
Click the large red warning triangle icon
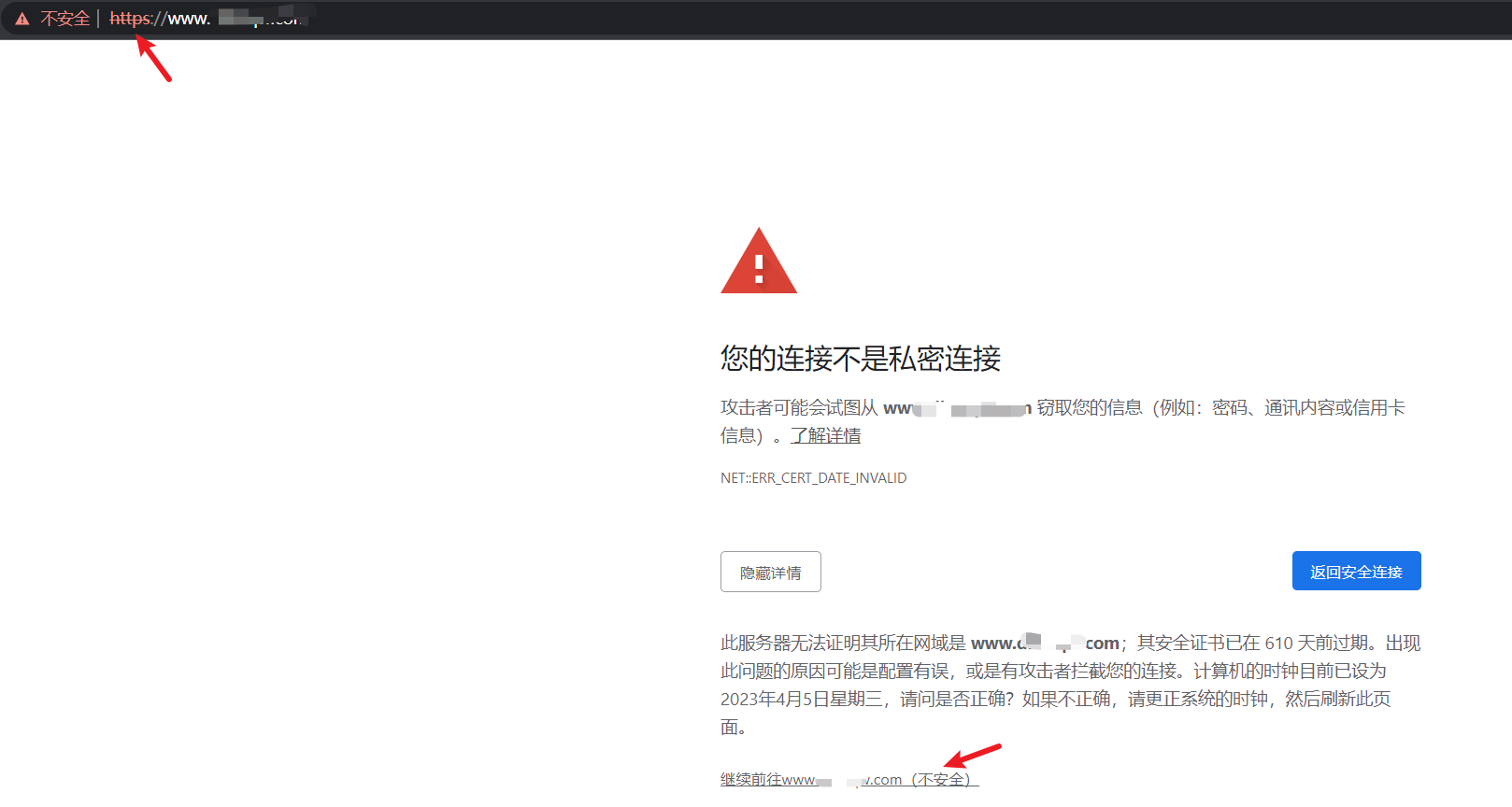pos(758,262)
